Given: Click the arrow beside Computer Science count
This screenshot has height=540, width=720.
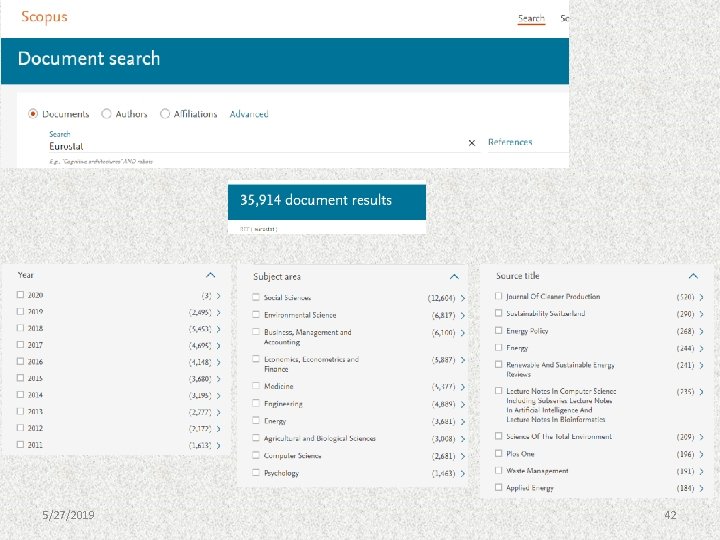Looking at the screenshot, I should click(x=463, y=456).
